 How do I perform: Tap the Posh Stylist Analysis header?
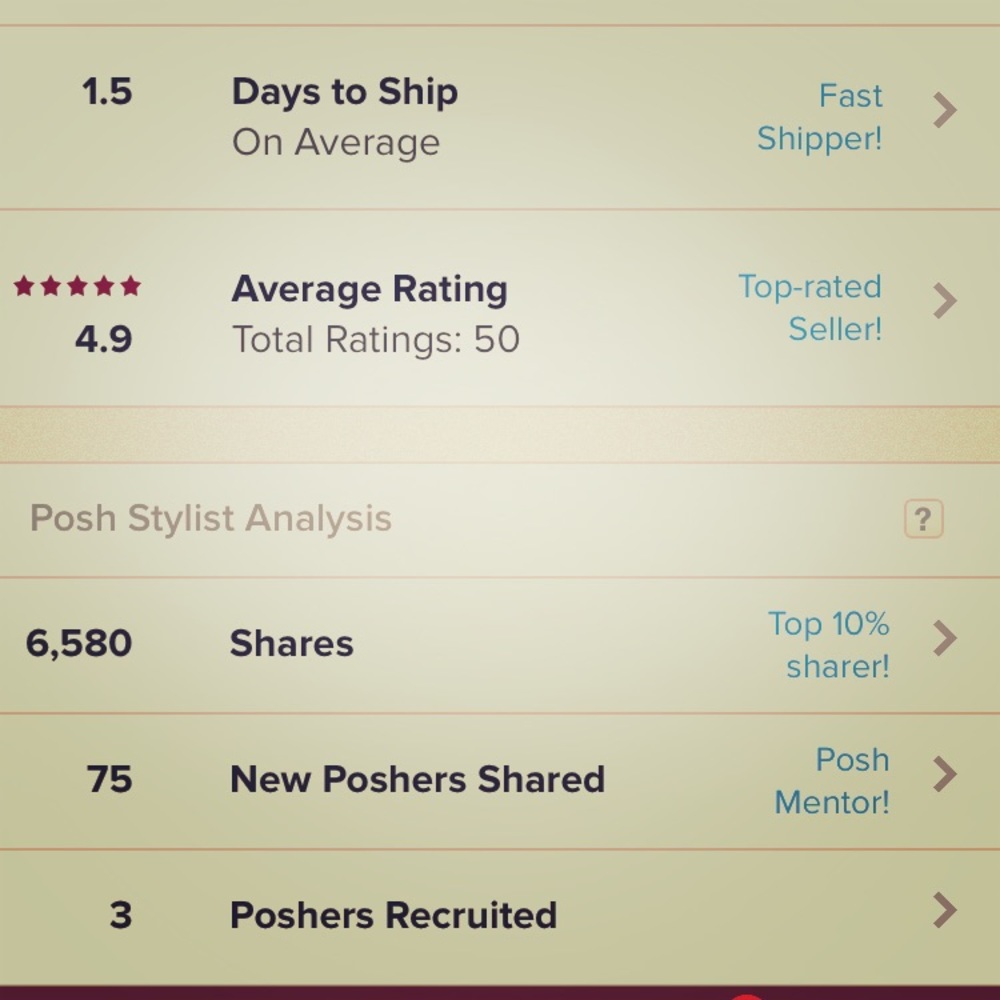[211, 519]
